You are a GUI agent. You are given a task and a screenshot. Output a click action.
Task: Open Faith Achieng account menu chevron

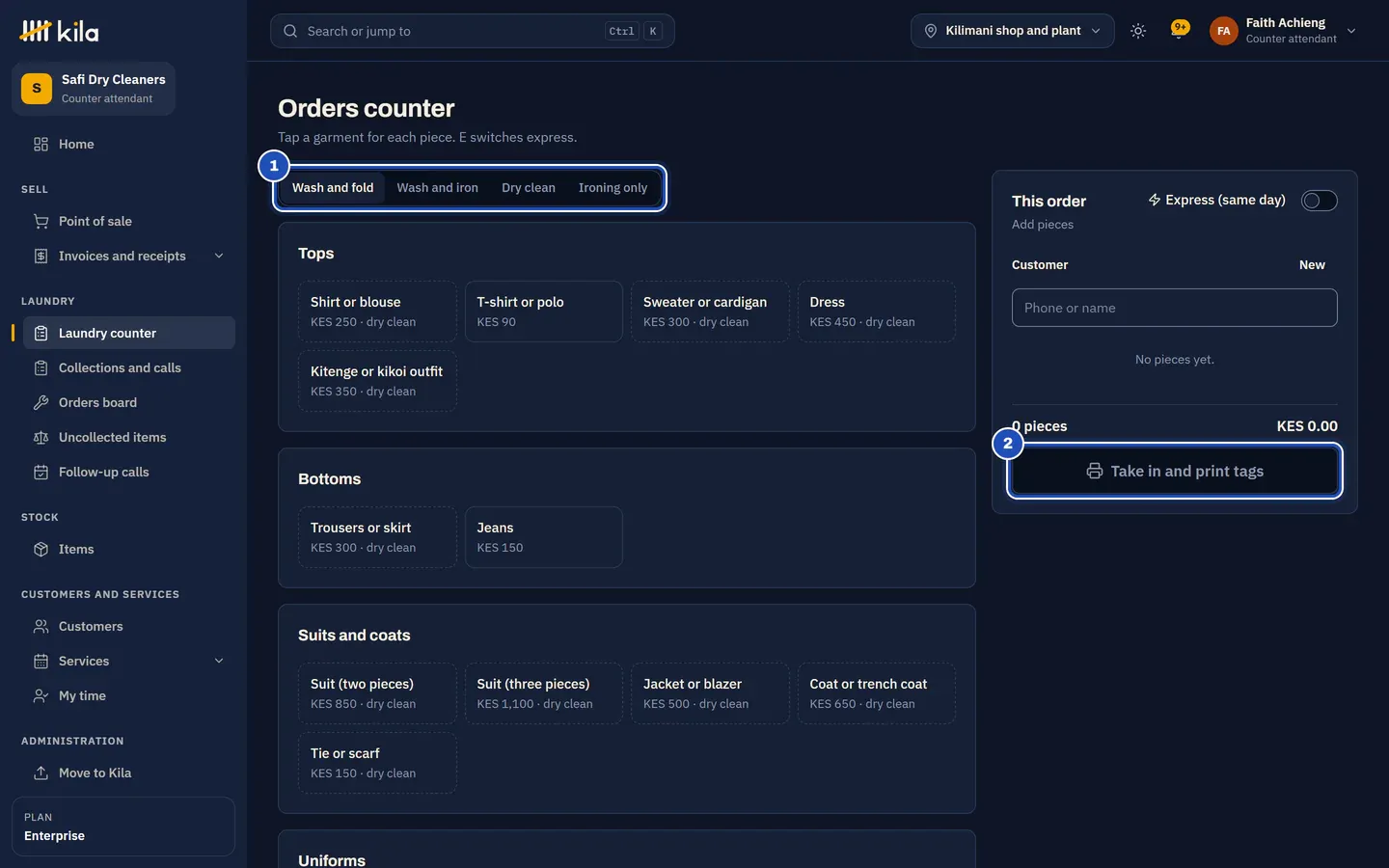click(x=1351, y=31)
